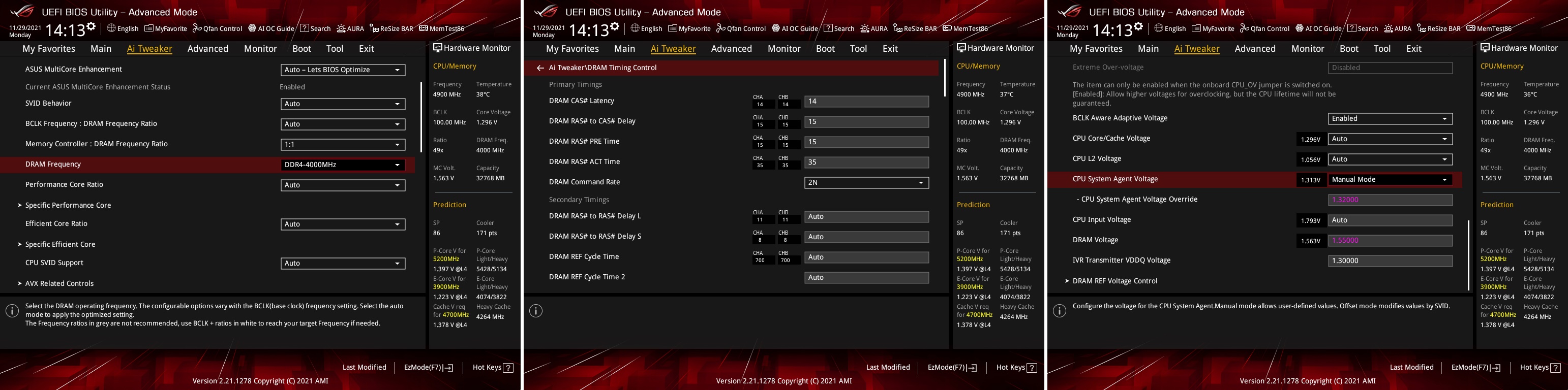Image resolution: width=1568 pixels, height=390 pixels.
Task: Change English language on DRAM Timing Control screen
Action: coord(646,28)
